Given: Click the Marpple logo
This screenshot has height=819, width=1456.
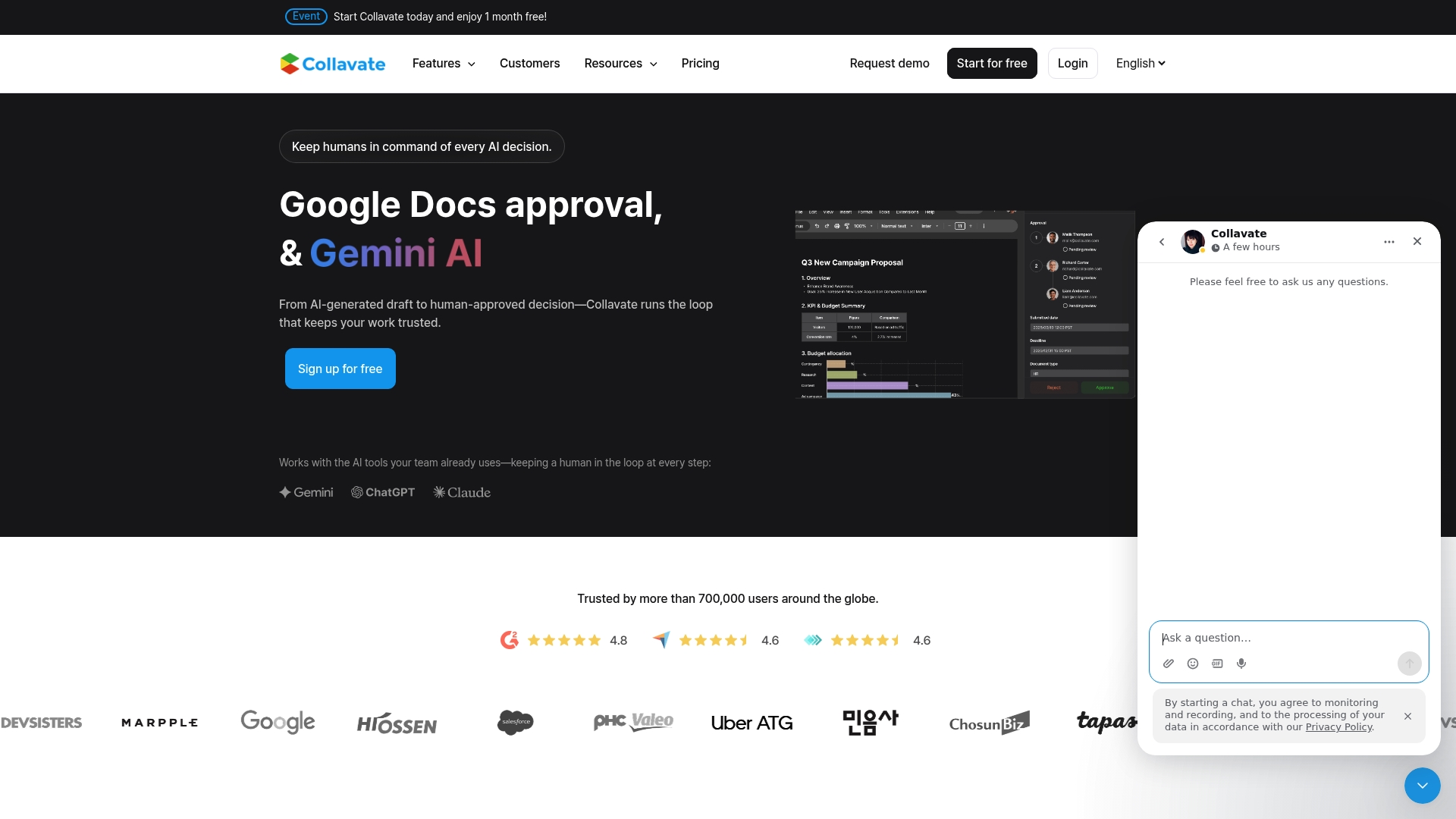Looking at the screenshot, I should pyautogui.click(x=159, y=723).
